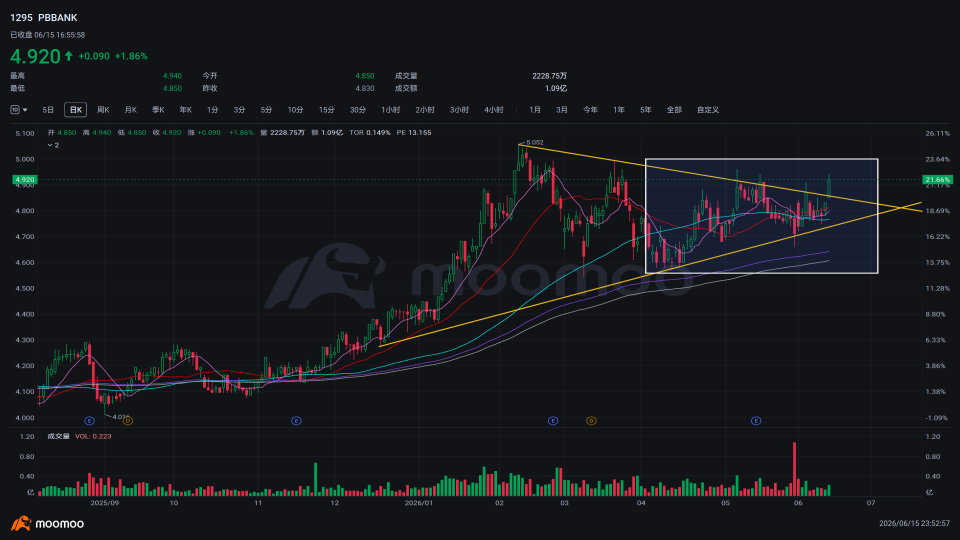Switch to 5日 chart view
960x540 pixels.
[48, 110]
